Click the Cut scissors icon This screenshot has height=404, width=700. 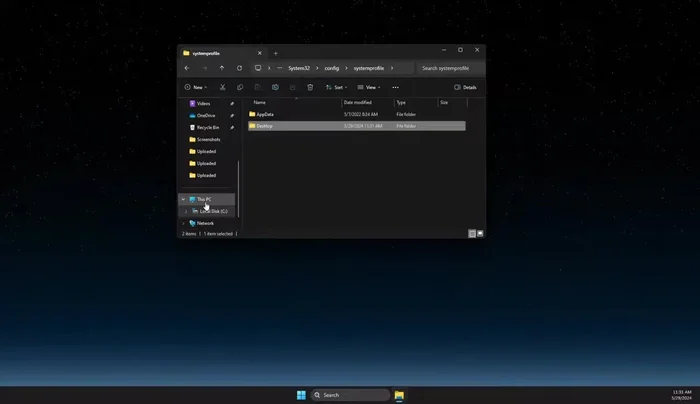[x=222, y=87]
